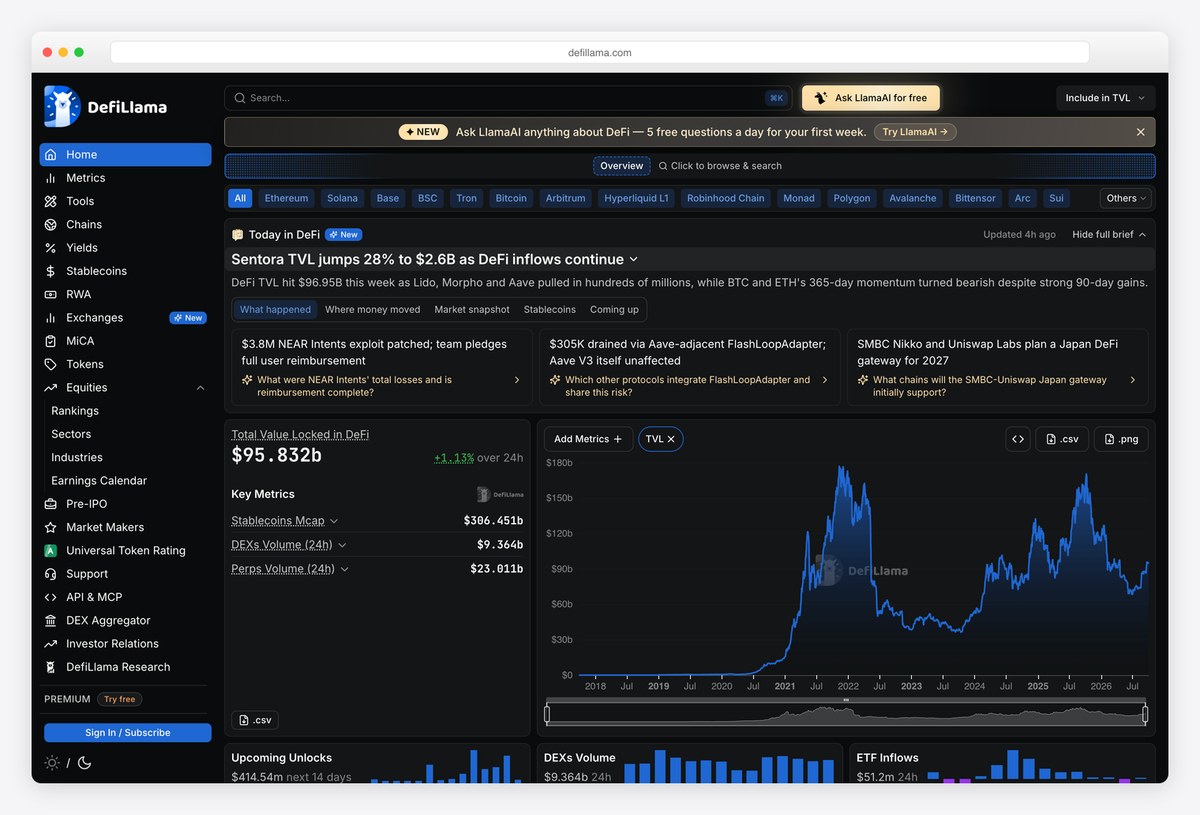Click the Market Makers star icon

pyautogui.click(x=51, y=528)
